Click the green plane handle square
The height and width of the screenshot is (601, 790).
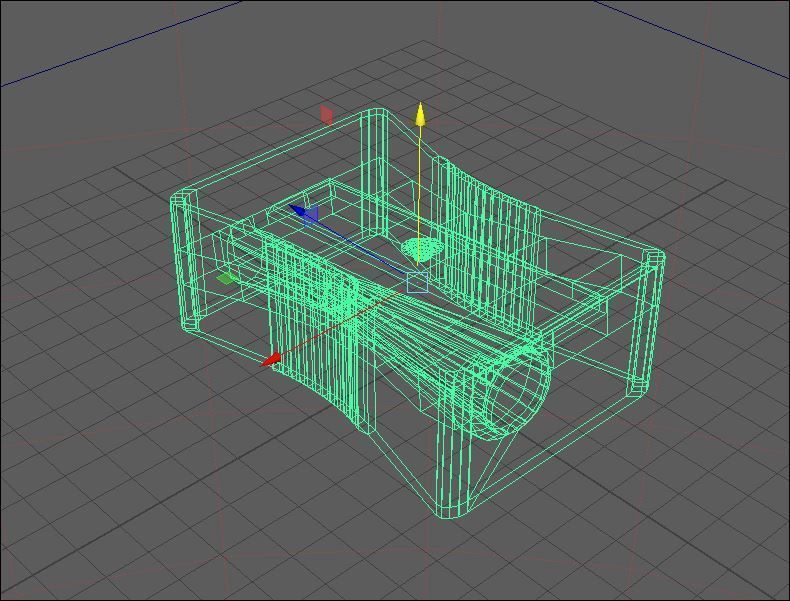pos(227,278)
